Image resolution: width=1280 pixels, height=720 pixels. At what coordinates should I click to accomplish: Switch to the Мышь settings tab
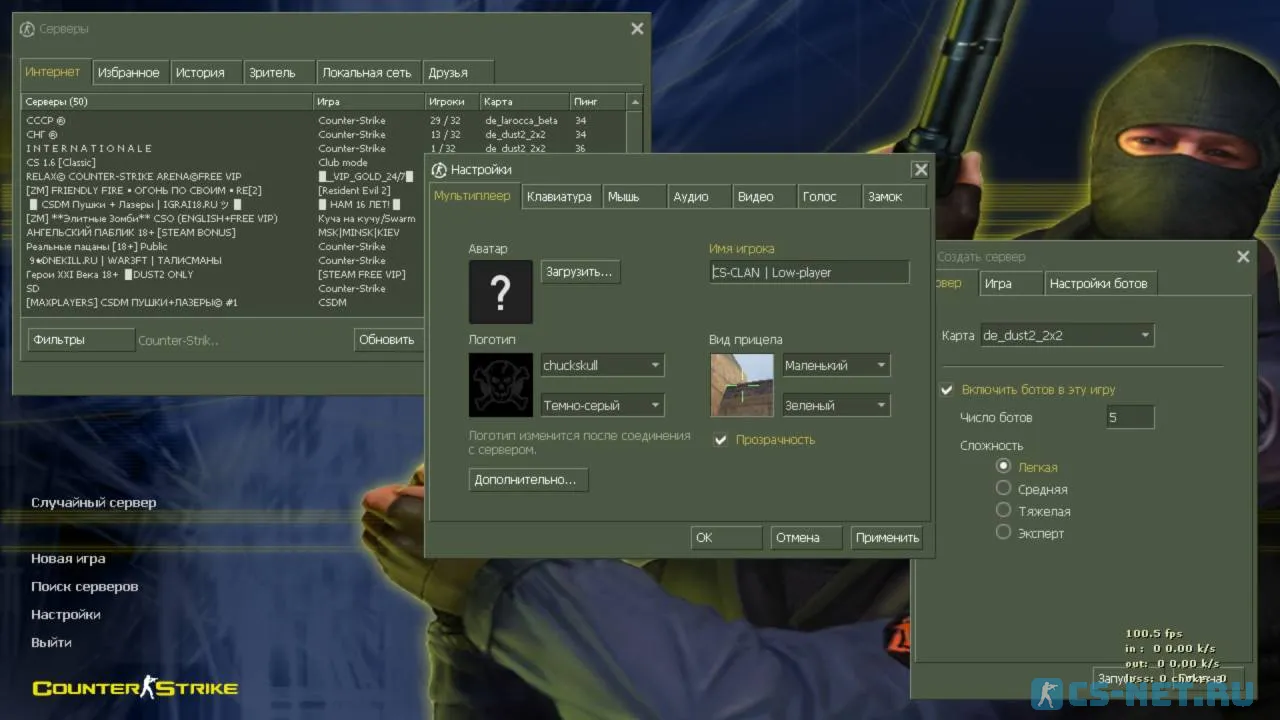pos(634,197)
